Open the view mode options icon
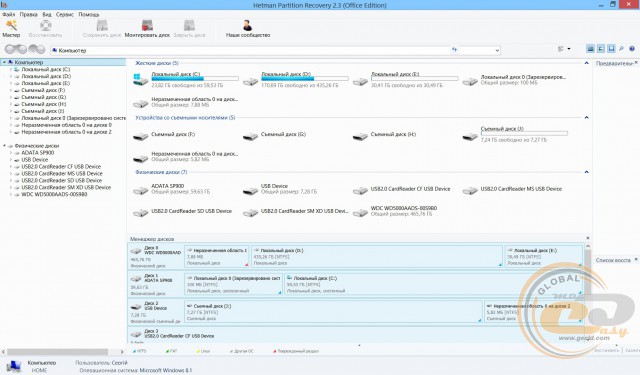 pos(561,49)
